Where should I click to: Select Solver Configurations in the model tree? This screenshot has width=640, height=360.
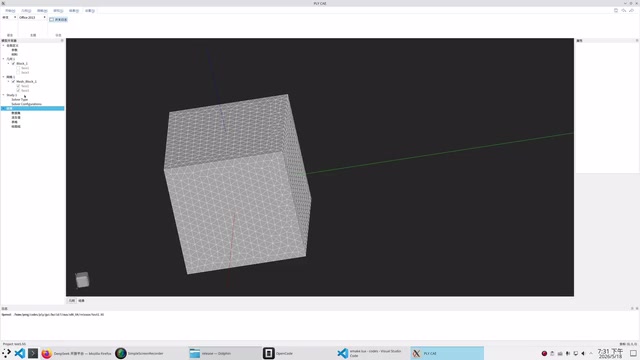coord(26,104)
